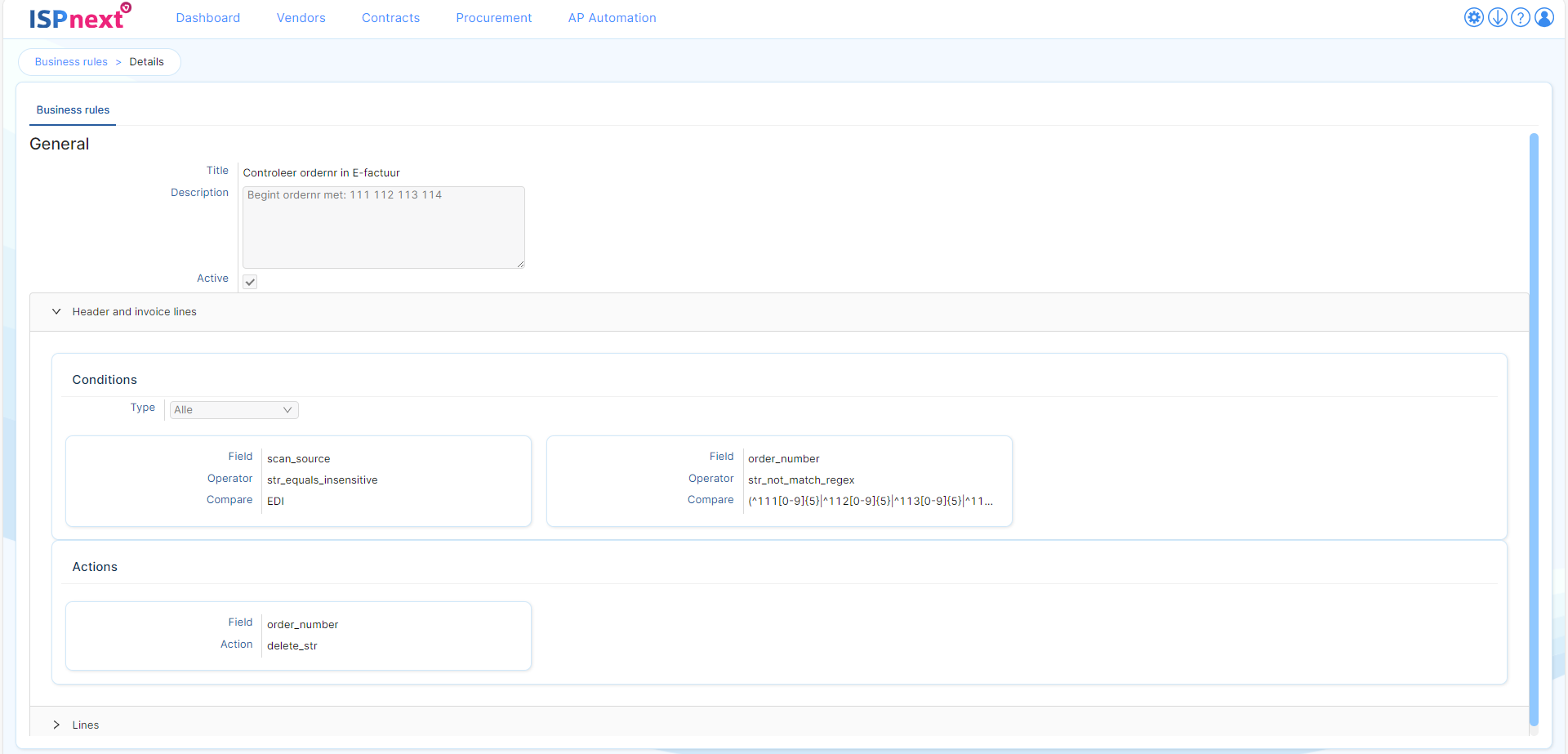Click the regex compare value
Viewport: 1568px width, 754px height.
tap(871, 502)
